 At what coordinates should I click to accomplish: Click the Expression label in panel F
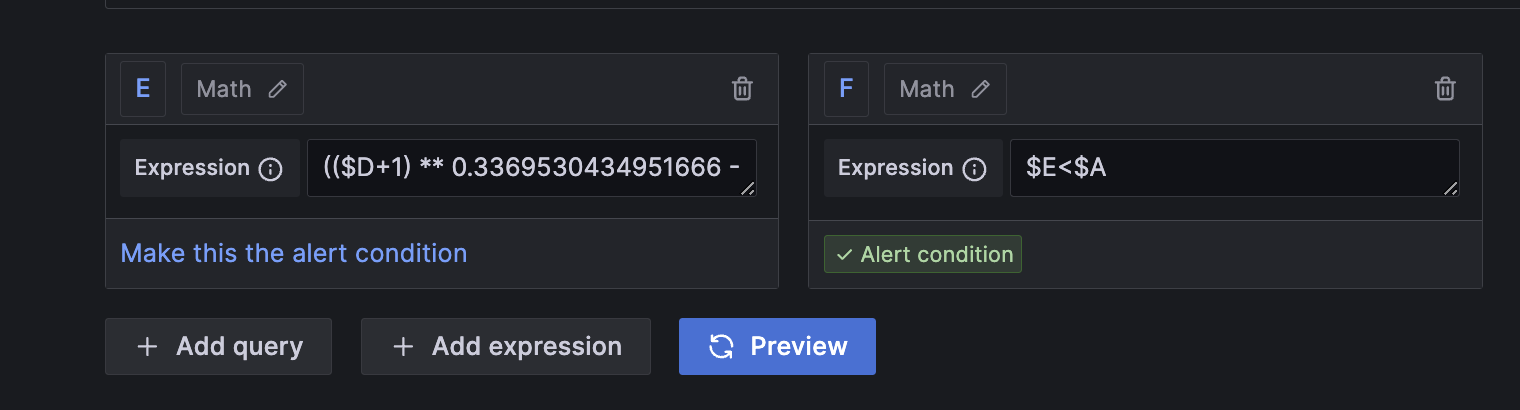click(x=895, y=168)
